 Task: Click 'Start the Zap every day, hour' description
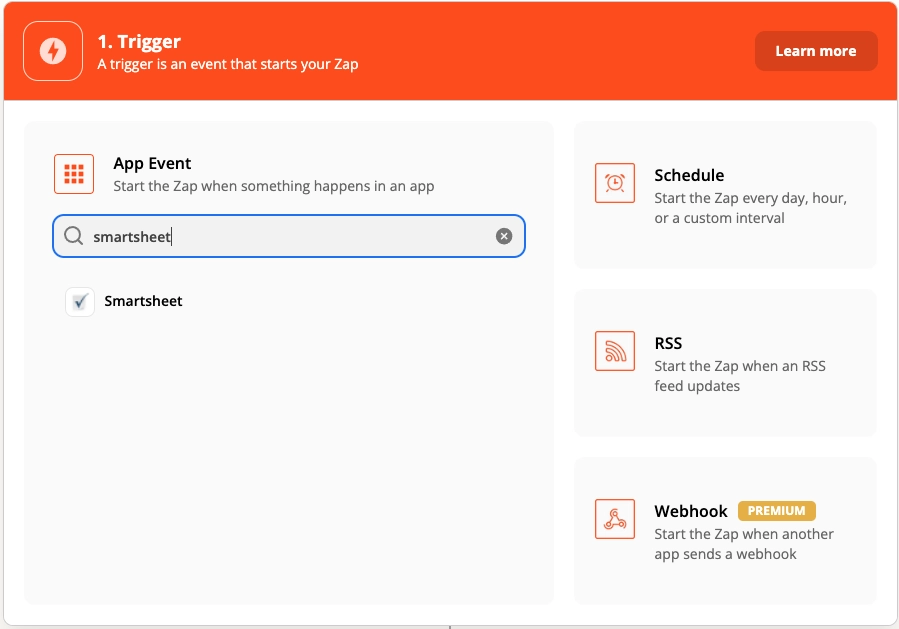(x=751, y=208)
